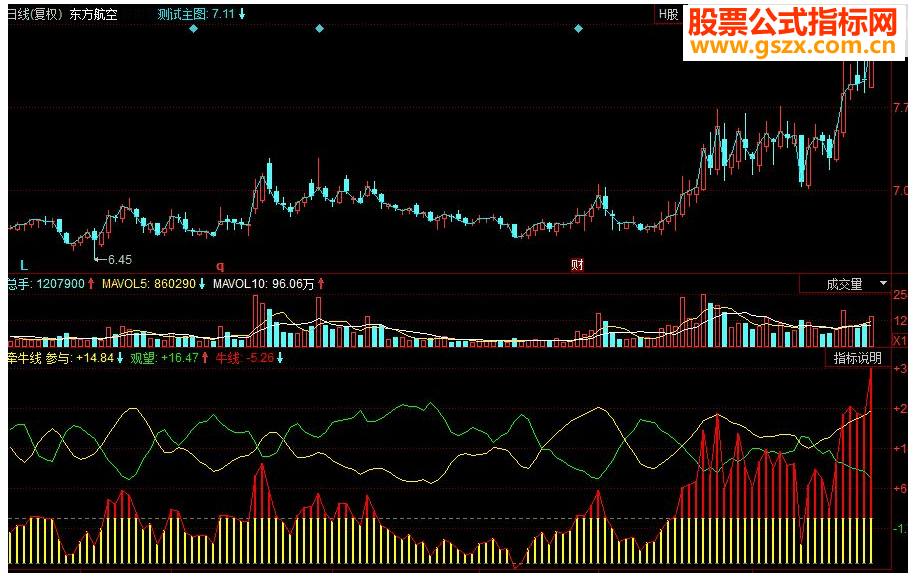Click the H股 button

[x=669, y=15]
